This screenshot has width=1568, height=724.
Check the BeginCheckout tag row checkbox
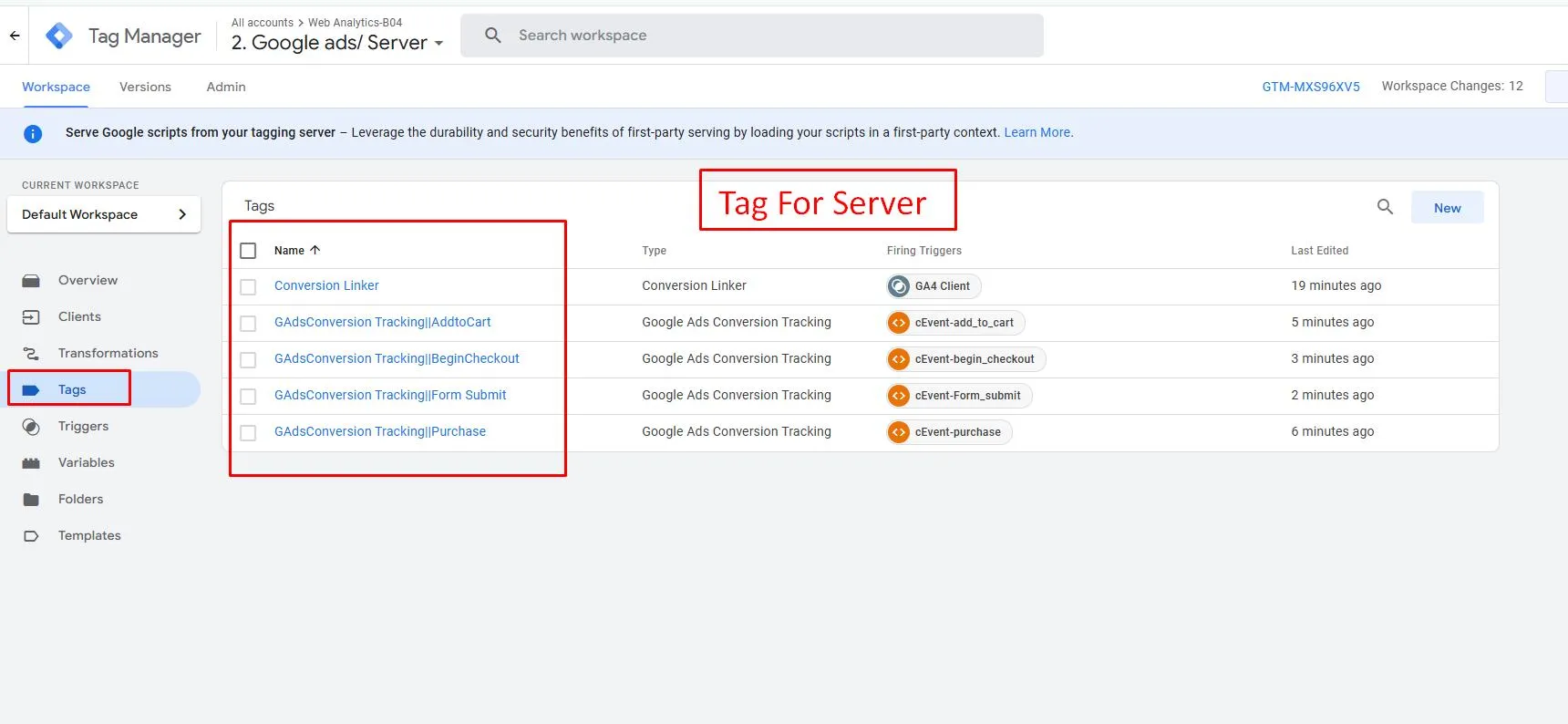pyautogui.click(x=248, y=360)
